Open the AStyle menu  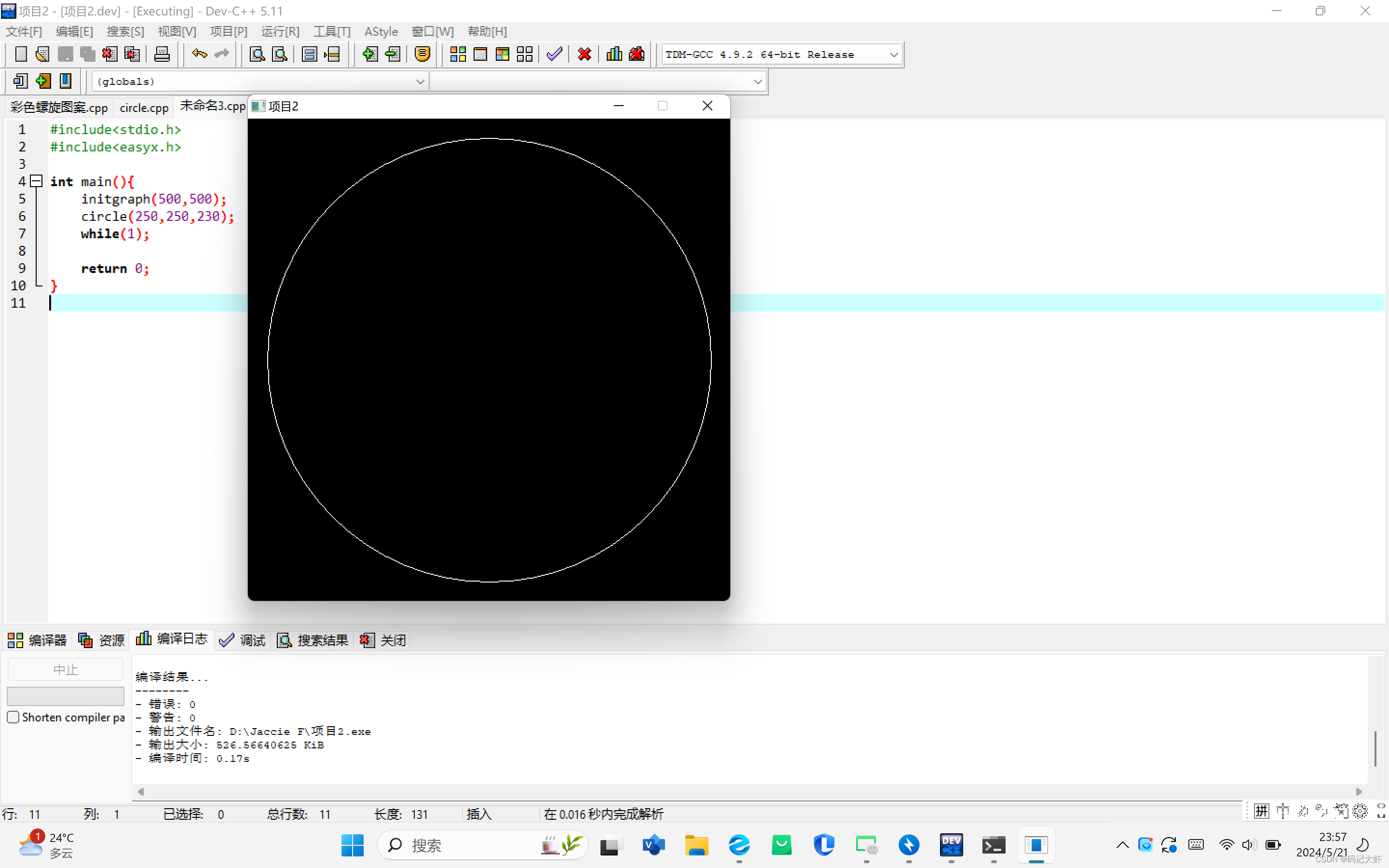click(x=381, y=31)
